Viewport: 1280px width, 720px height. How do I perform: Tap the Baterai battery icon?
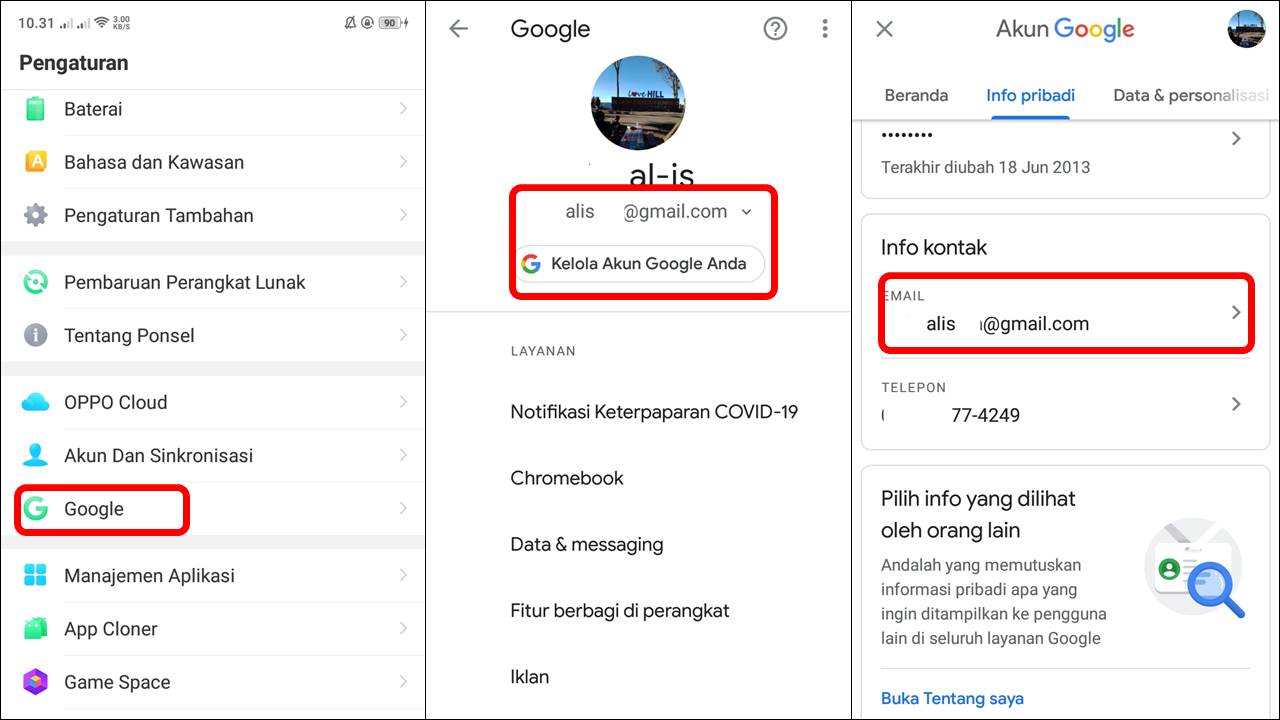point(36,109)
